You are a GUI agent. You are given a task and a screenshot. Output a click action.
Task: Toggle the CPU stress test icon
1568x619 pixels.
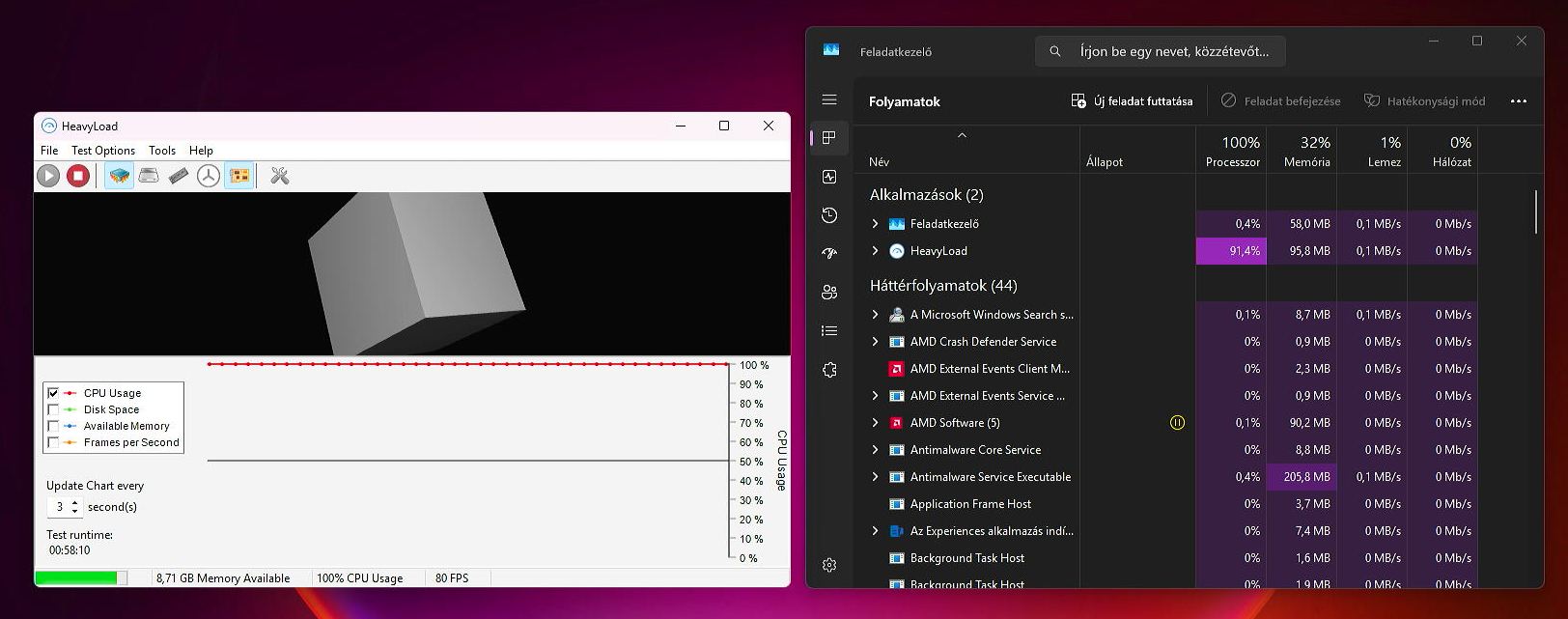coord(119,176)
